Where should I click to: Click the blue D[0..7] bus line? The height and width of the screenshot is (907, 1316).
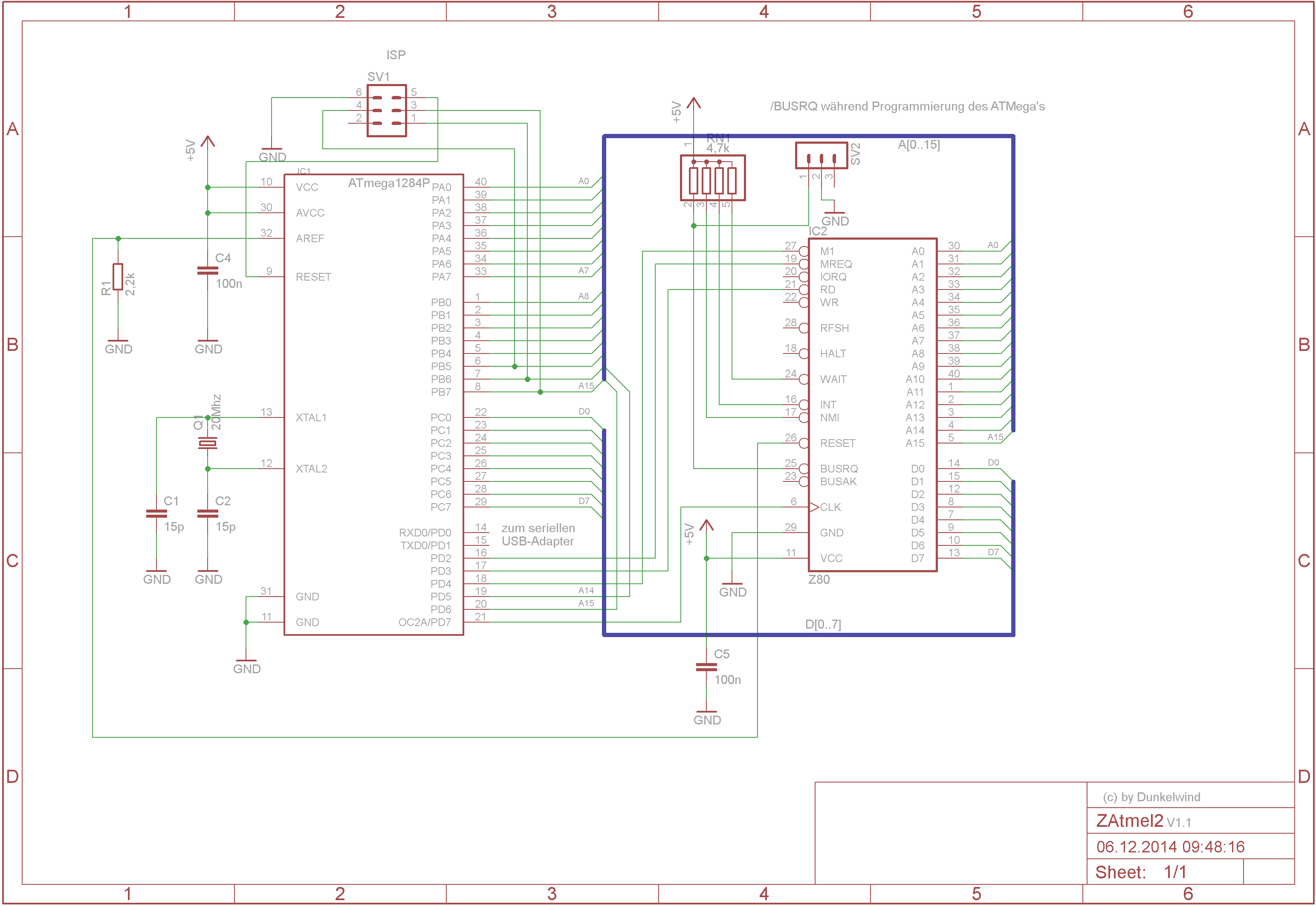[x=808, y=635]
